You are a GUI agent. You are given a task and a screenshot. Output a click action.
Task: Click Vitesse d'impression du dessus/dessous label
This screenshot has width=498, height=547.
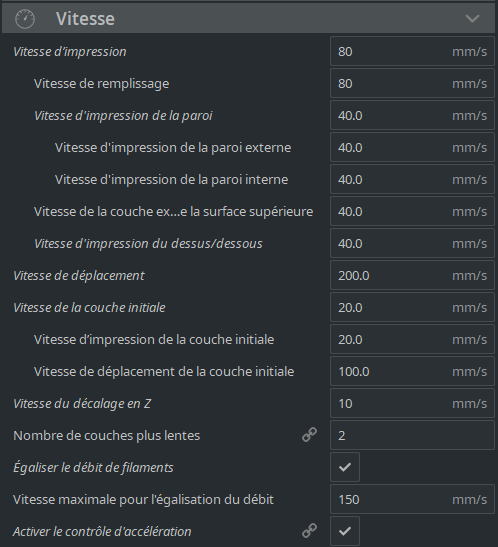[x=148, y=243]
